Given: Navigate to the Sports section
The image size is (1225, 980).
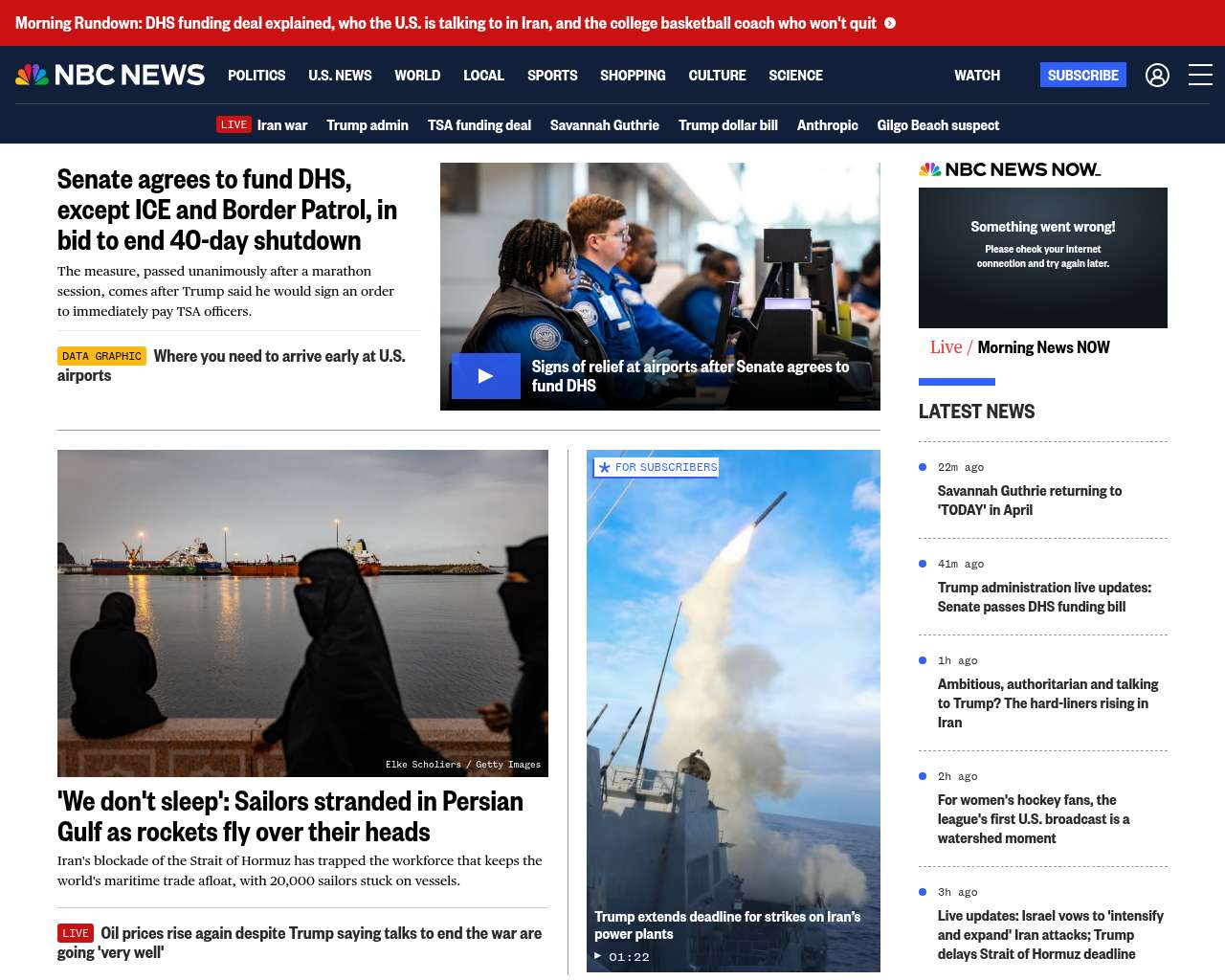Looking at the screenshot, I should pos(552,75).
